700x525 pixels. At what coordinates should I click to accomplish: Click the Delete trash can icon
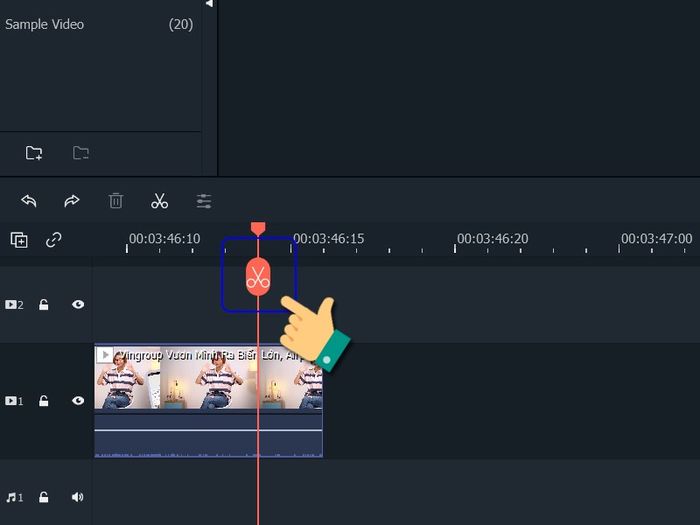116,200
